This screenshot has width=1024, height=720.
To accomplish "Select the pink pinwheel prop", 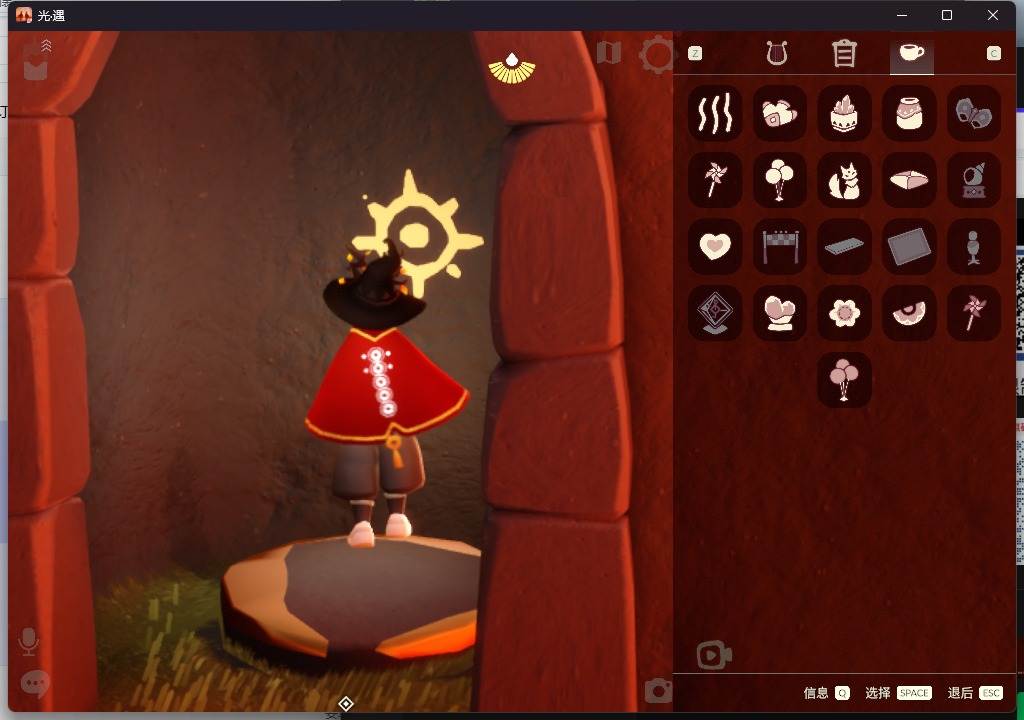I will 974,313.
